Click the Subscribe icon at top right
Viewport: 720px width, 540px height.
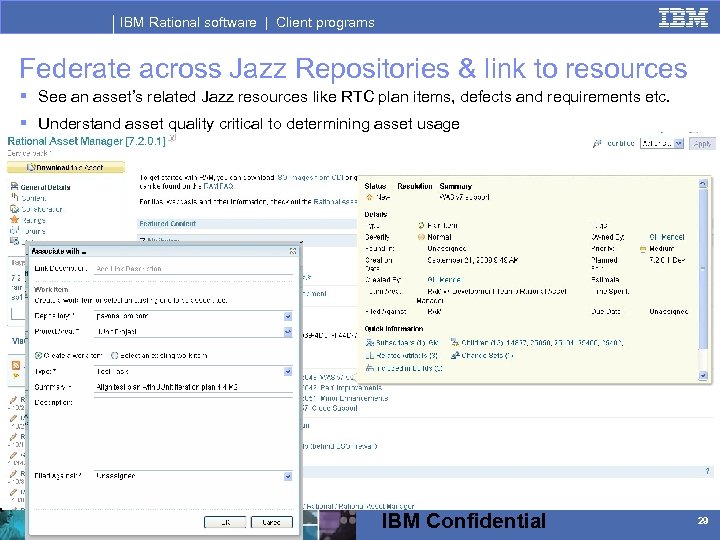596,144
